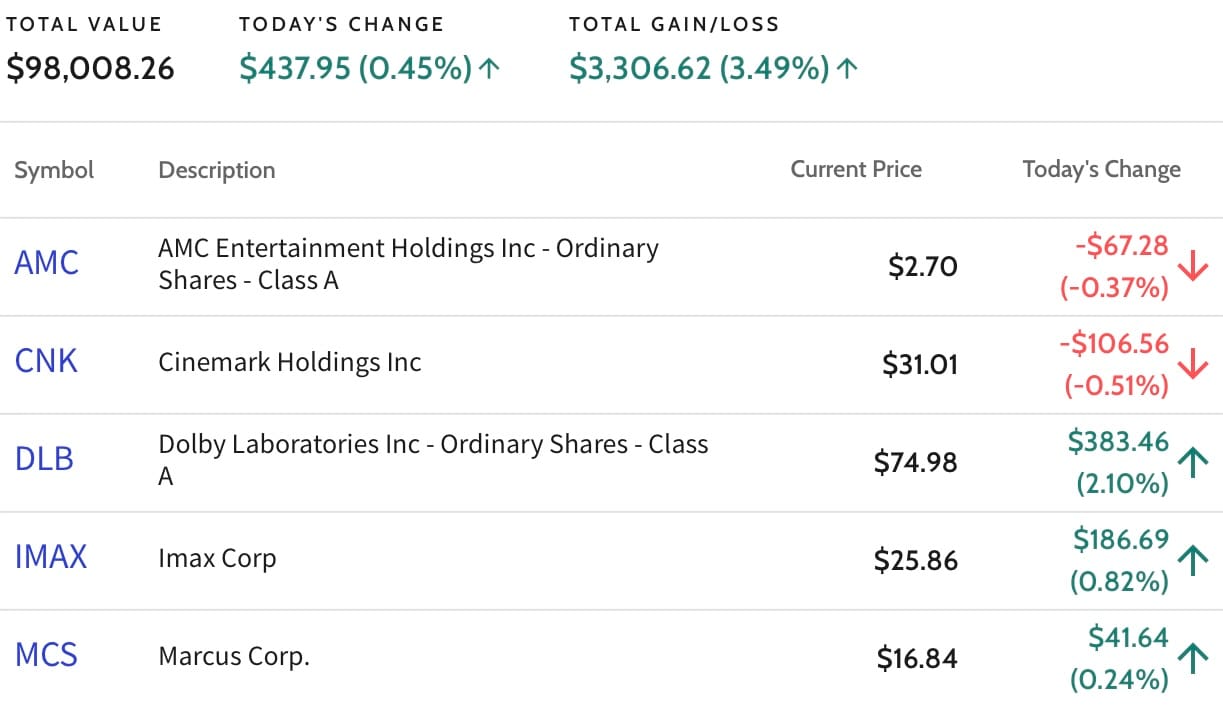Click the Total Gain/Loss amount $3,306.62
The width and height of the screenshot is (1223, 718).
pyautogui.click(x=640, y=68)
